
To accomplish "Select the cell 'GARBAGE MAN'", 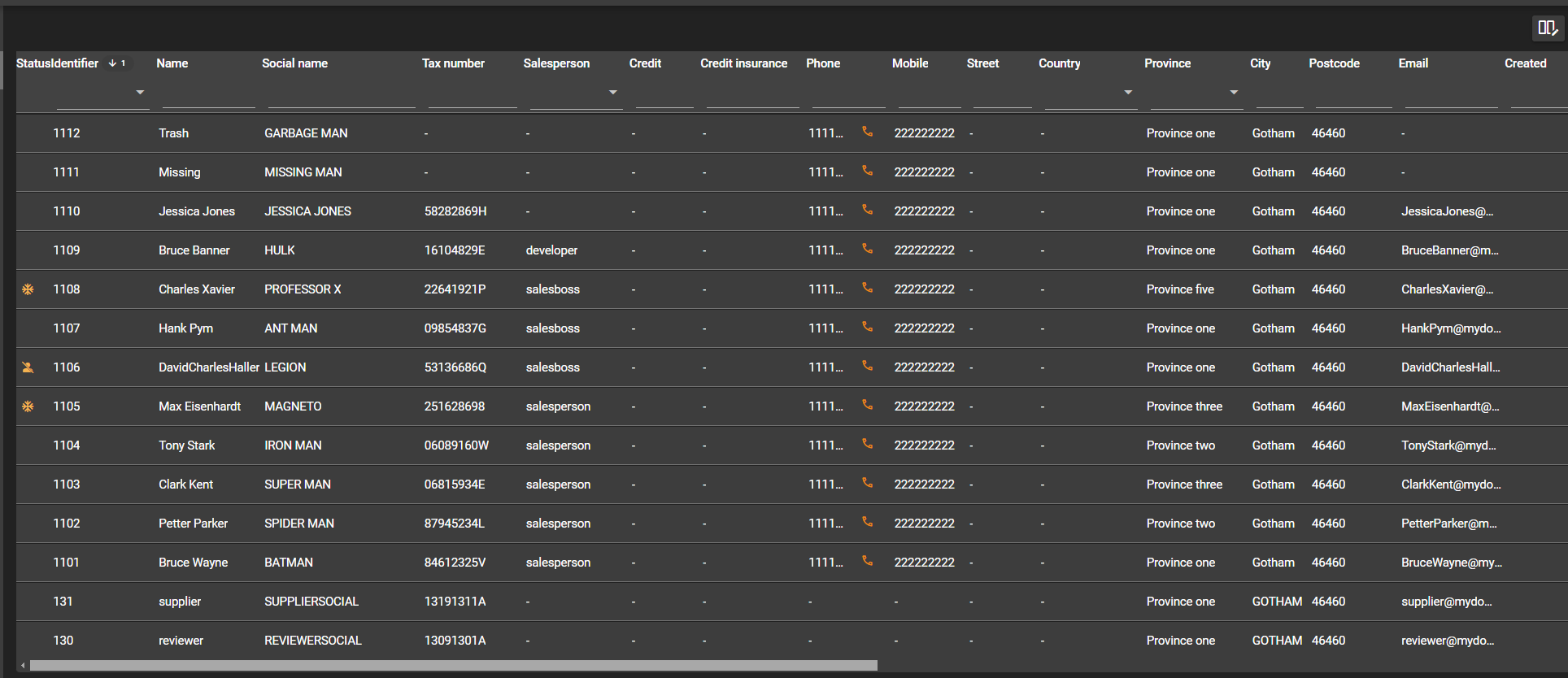I will click(x=306, y=133).
